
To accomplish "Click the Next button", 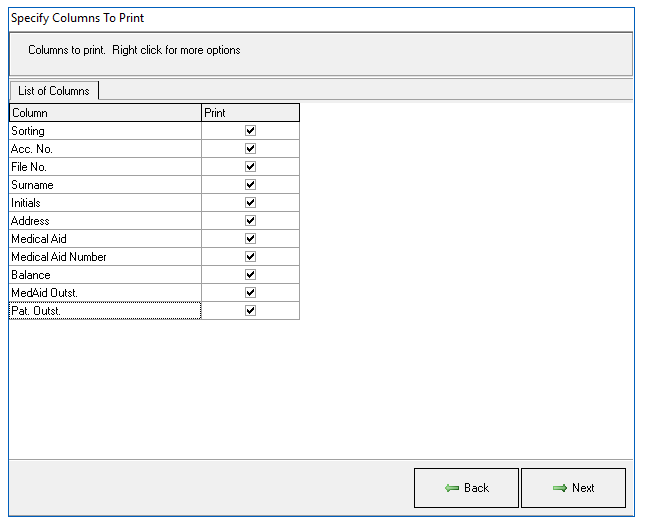I will [x=573, y=488].
